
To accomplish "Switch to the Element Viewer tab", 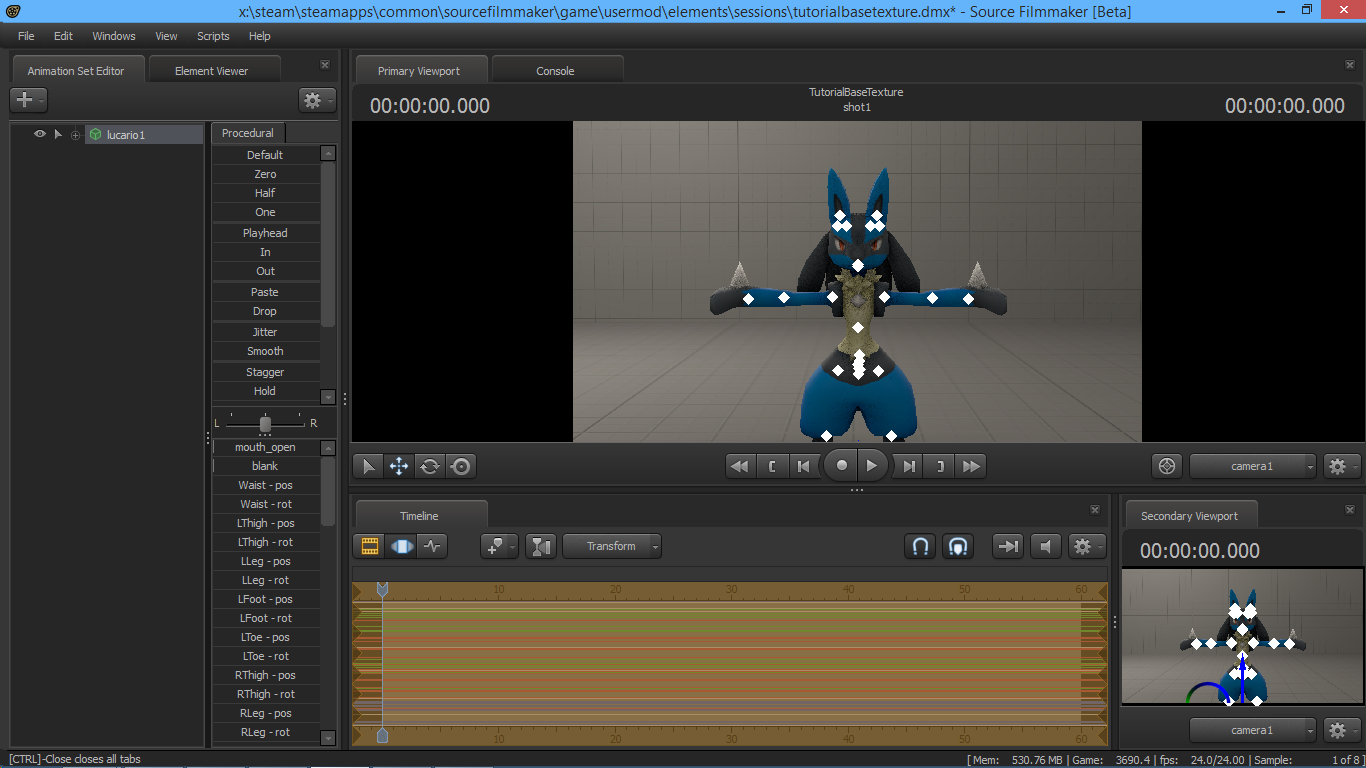I will point(211,71).
